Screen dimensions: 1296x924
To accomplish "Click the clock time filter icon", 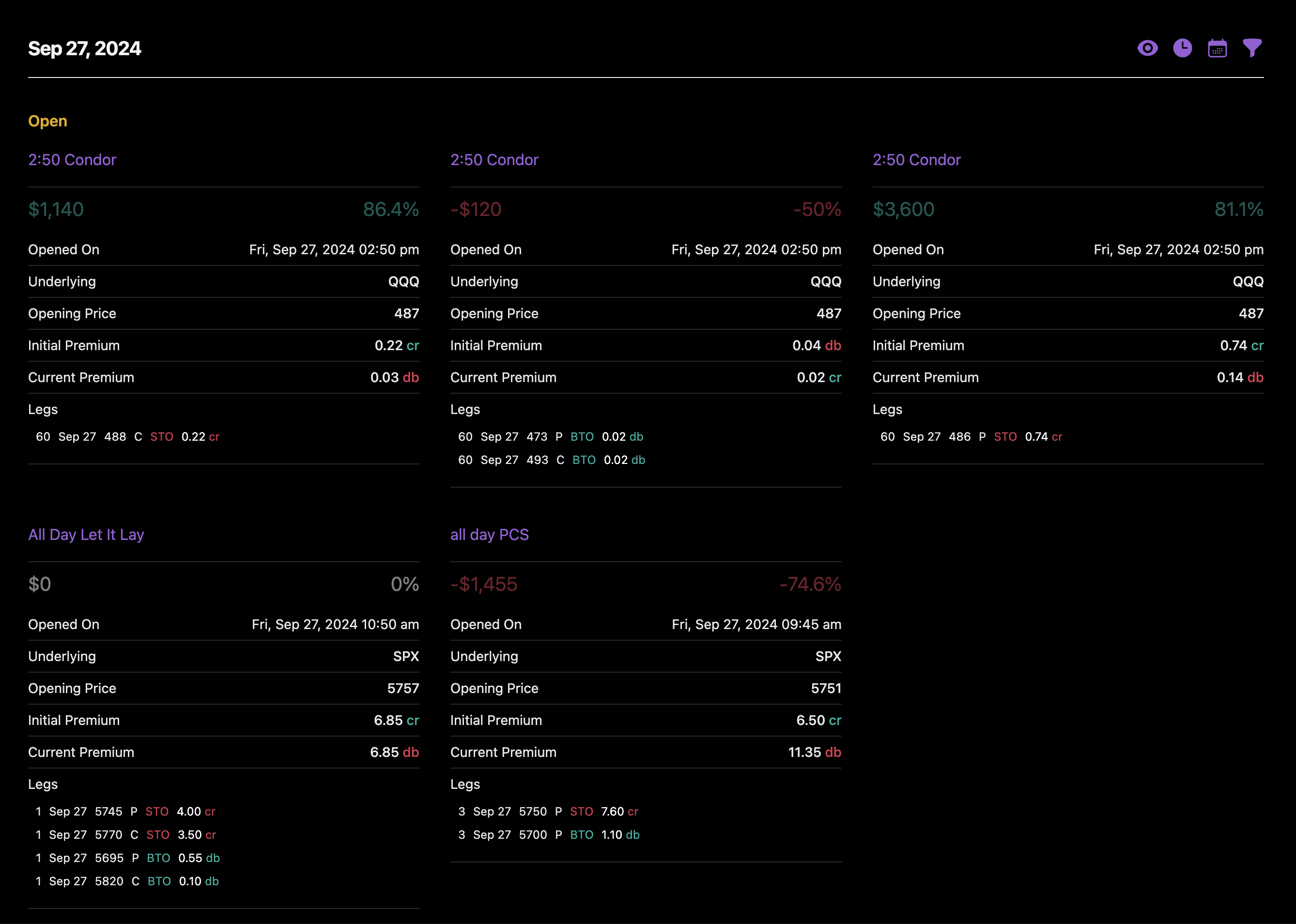I will (x=1182, y=48).
